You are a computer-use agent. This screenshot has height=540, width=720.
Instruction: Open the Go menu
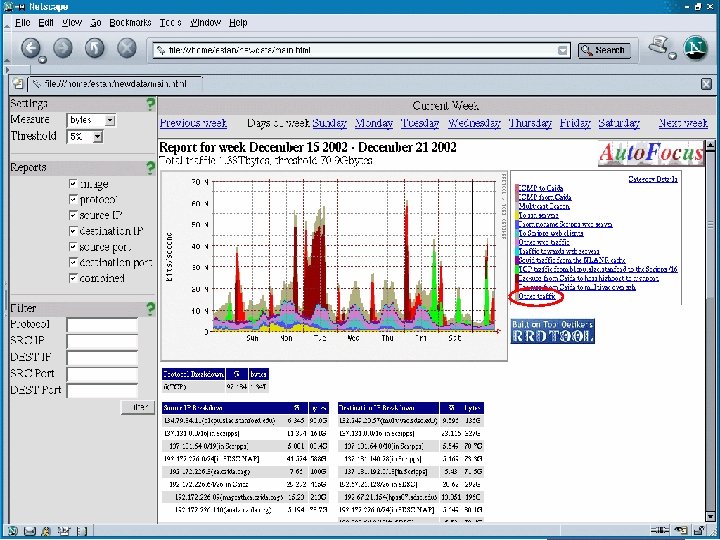pos(96,22)
